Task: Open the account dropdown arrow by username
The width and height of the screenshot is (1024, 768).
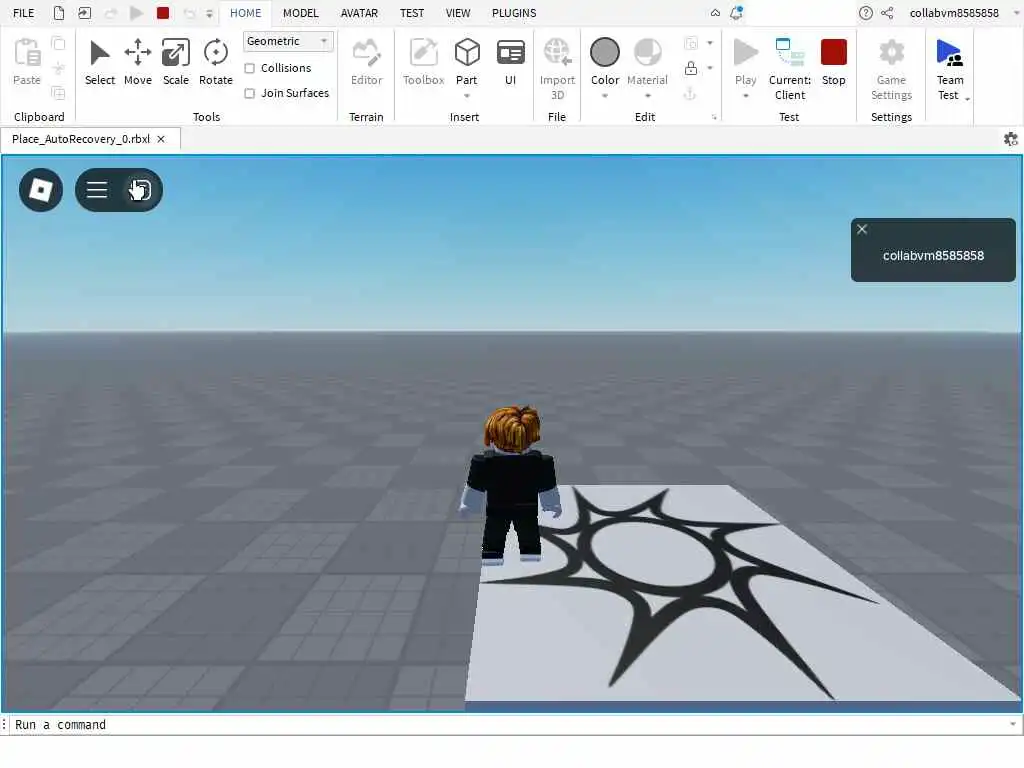Action: click(1016, 13)
